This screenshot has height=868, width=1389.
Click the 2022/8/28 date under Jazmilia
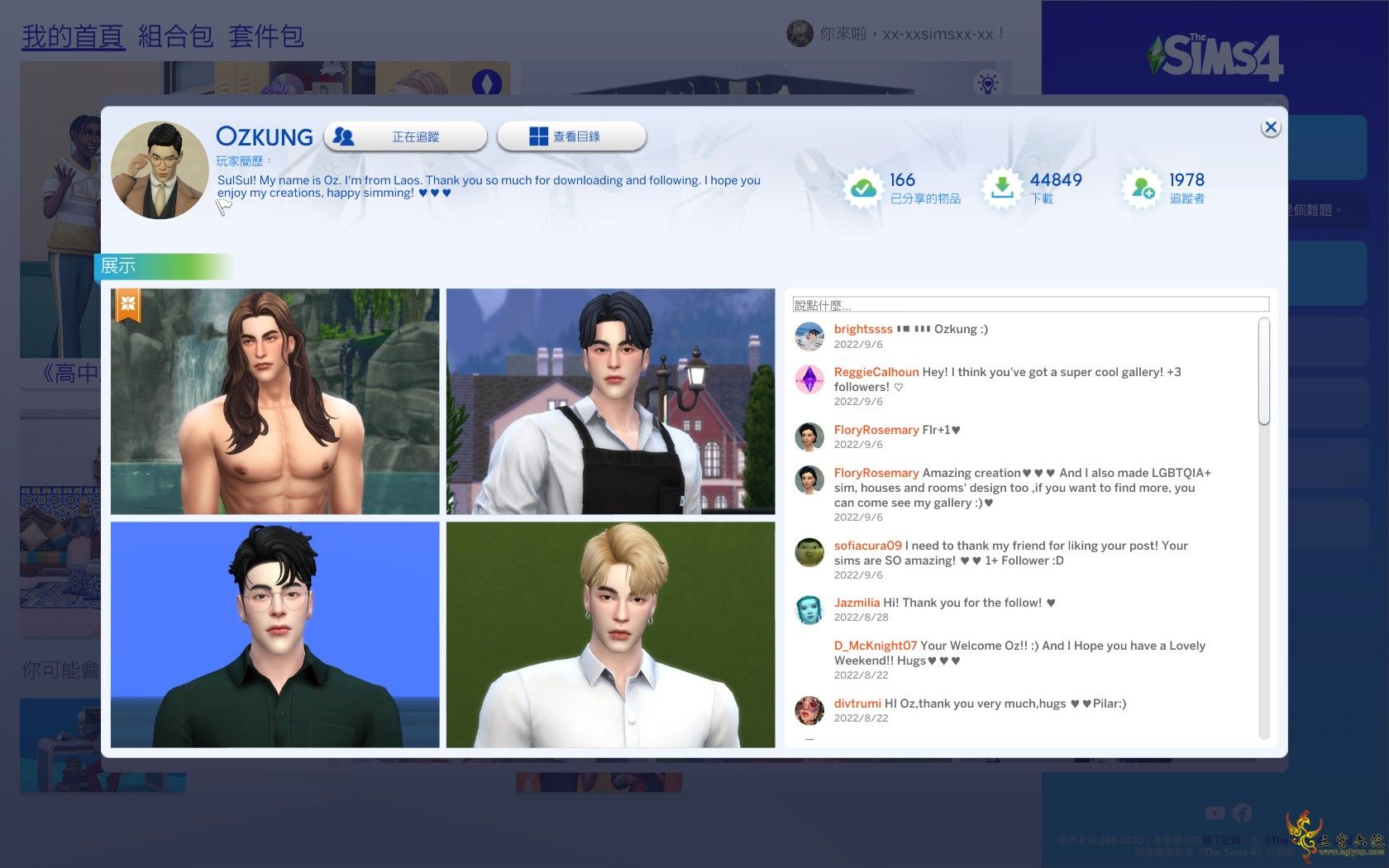[861, 618]
